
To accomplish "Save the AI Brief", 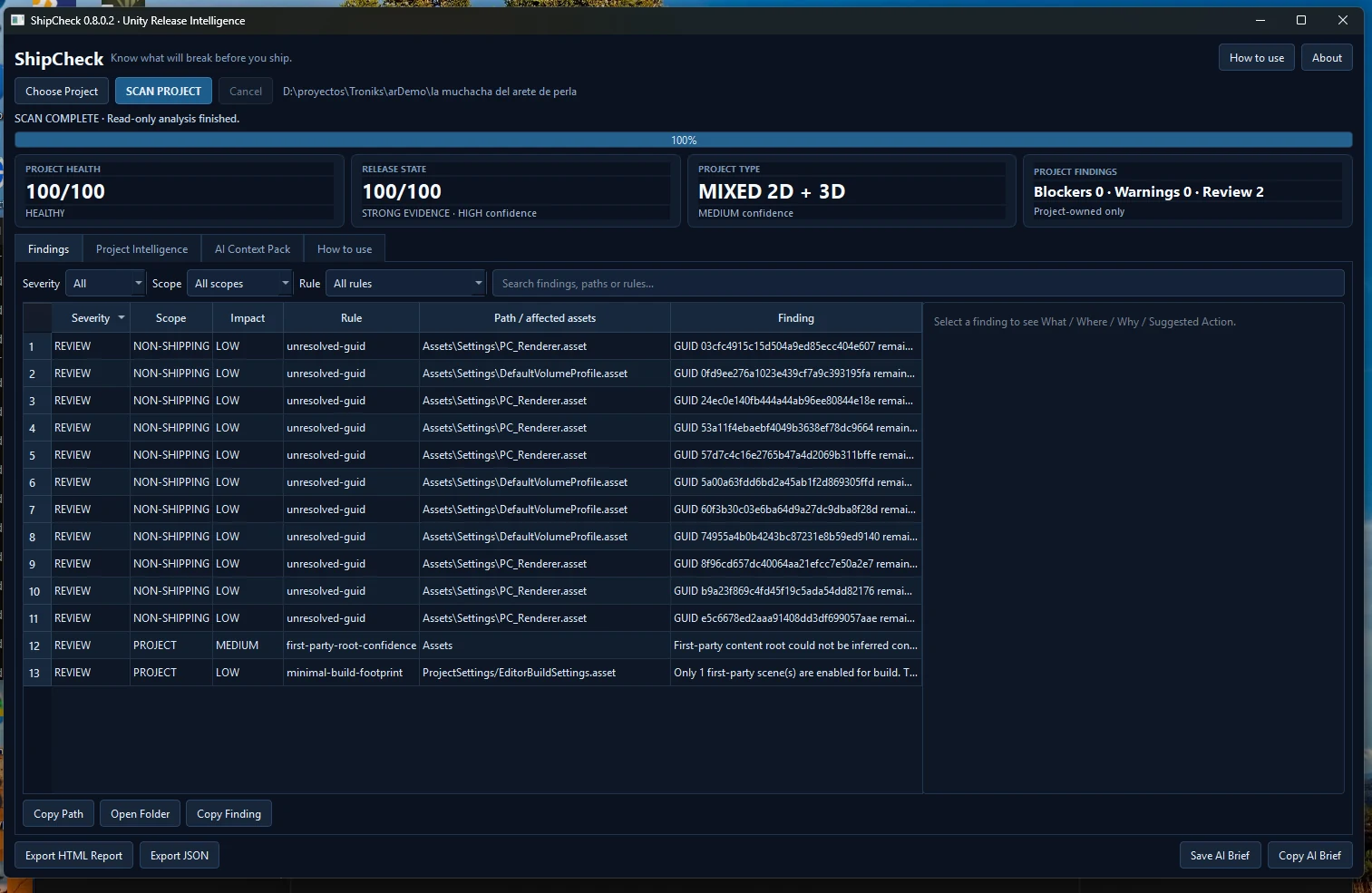I will click(1220, 856).
